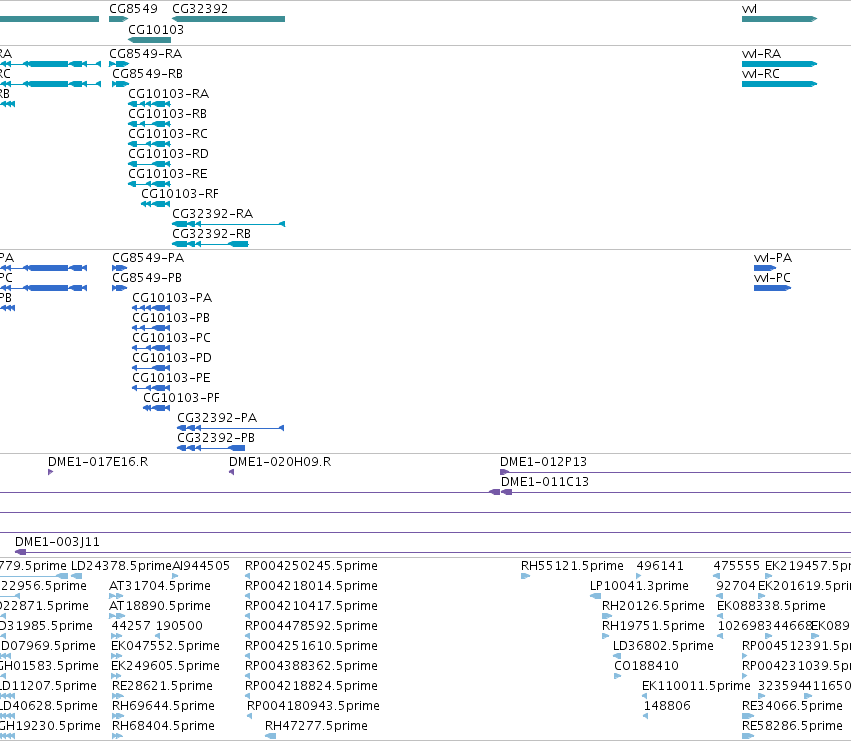Screen dimensions: 851x741
Task: Click the CG32392-PB protein label
Action: tap(216, 439)
